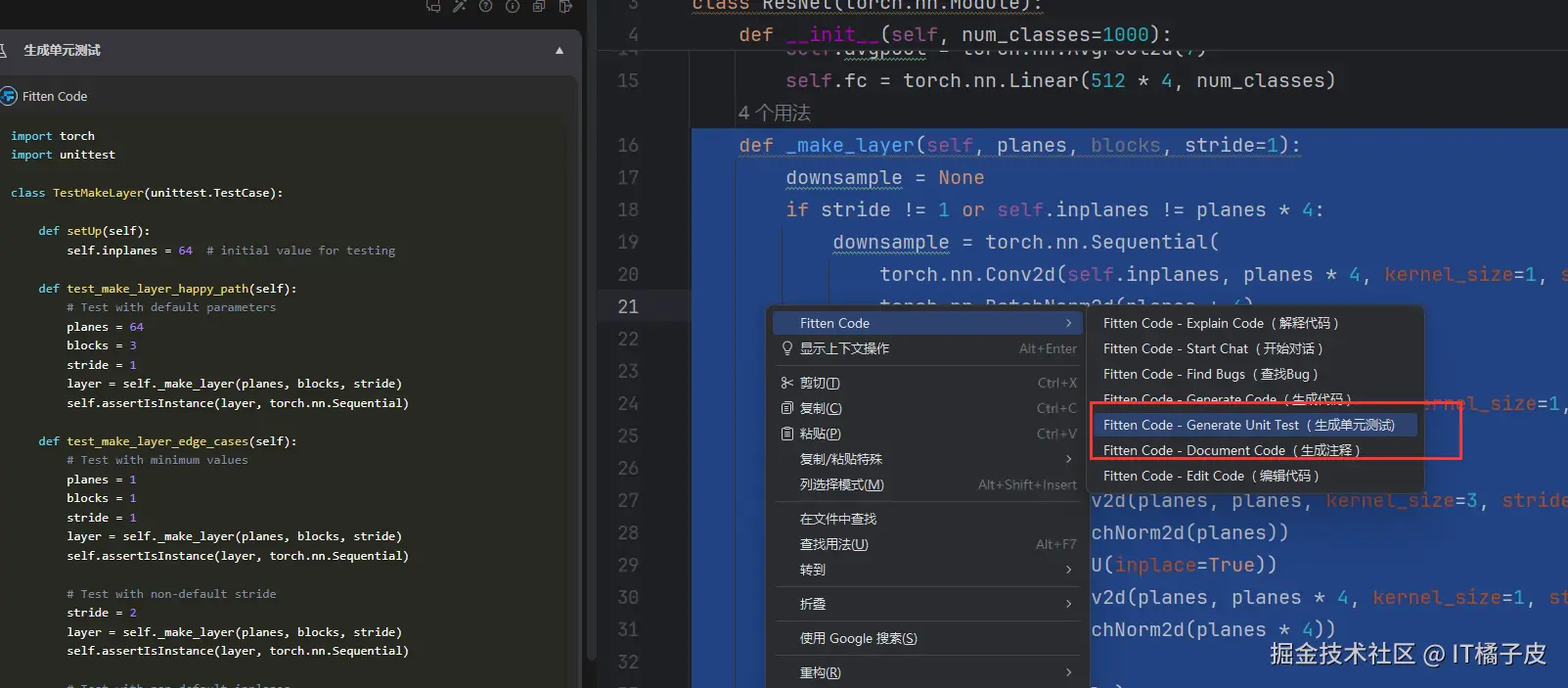Click the clipboard icon beside 粘贴(P)
The width and height of the screenshot is (1568, 688).
pyautogui.click(x=787, y=434)
